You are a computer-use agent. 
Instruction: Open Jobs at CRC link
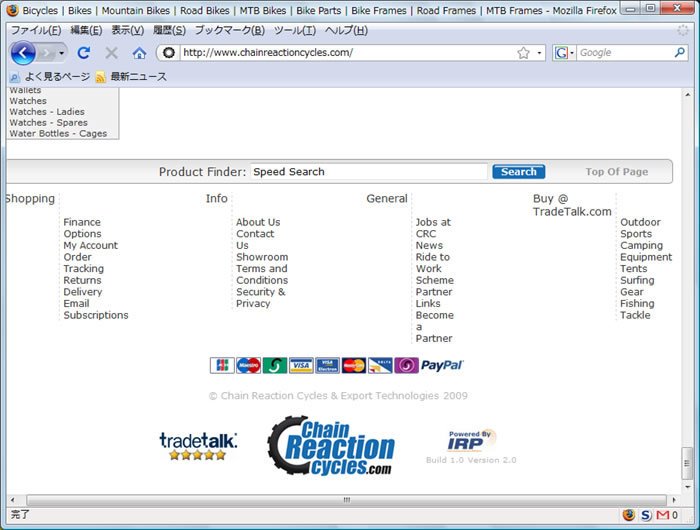point(433,228)
